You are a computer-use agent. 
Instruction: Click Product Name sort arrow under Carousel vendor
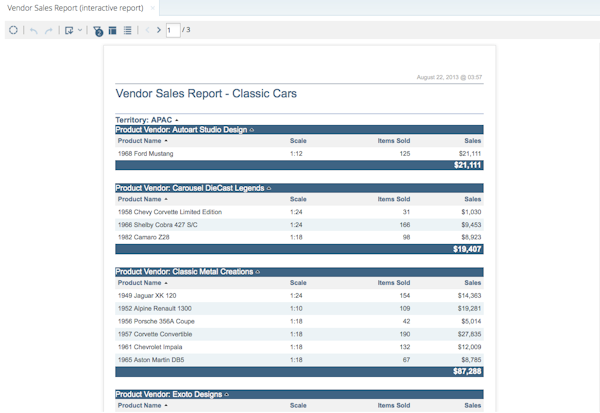click(166, 199)
